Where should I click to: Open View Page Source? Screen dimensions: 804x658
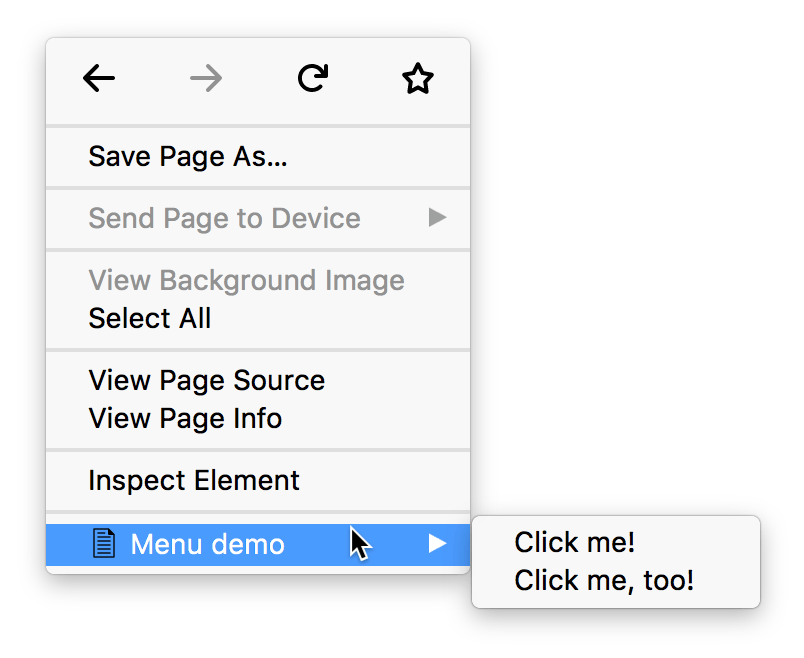[206, 380]
